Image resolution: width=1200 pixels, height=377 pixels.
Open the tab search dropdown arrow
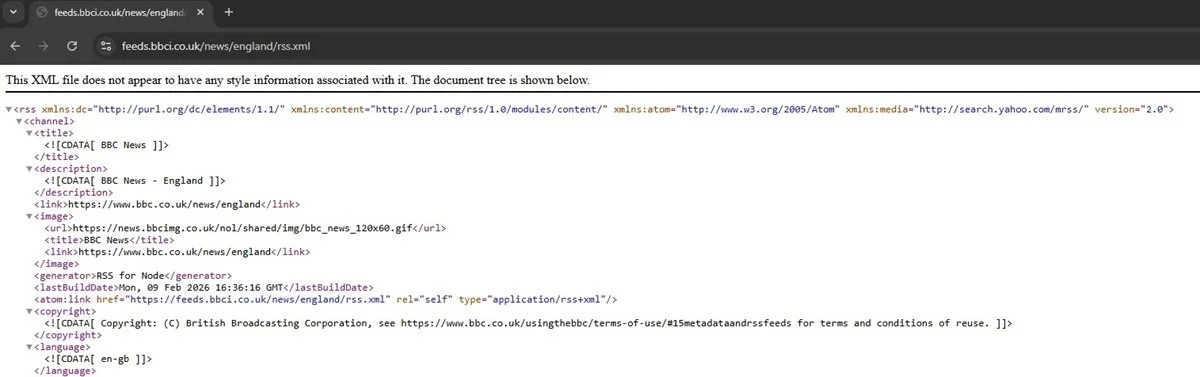click(x=14, y=13)
